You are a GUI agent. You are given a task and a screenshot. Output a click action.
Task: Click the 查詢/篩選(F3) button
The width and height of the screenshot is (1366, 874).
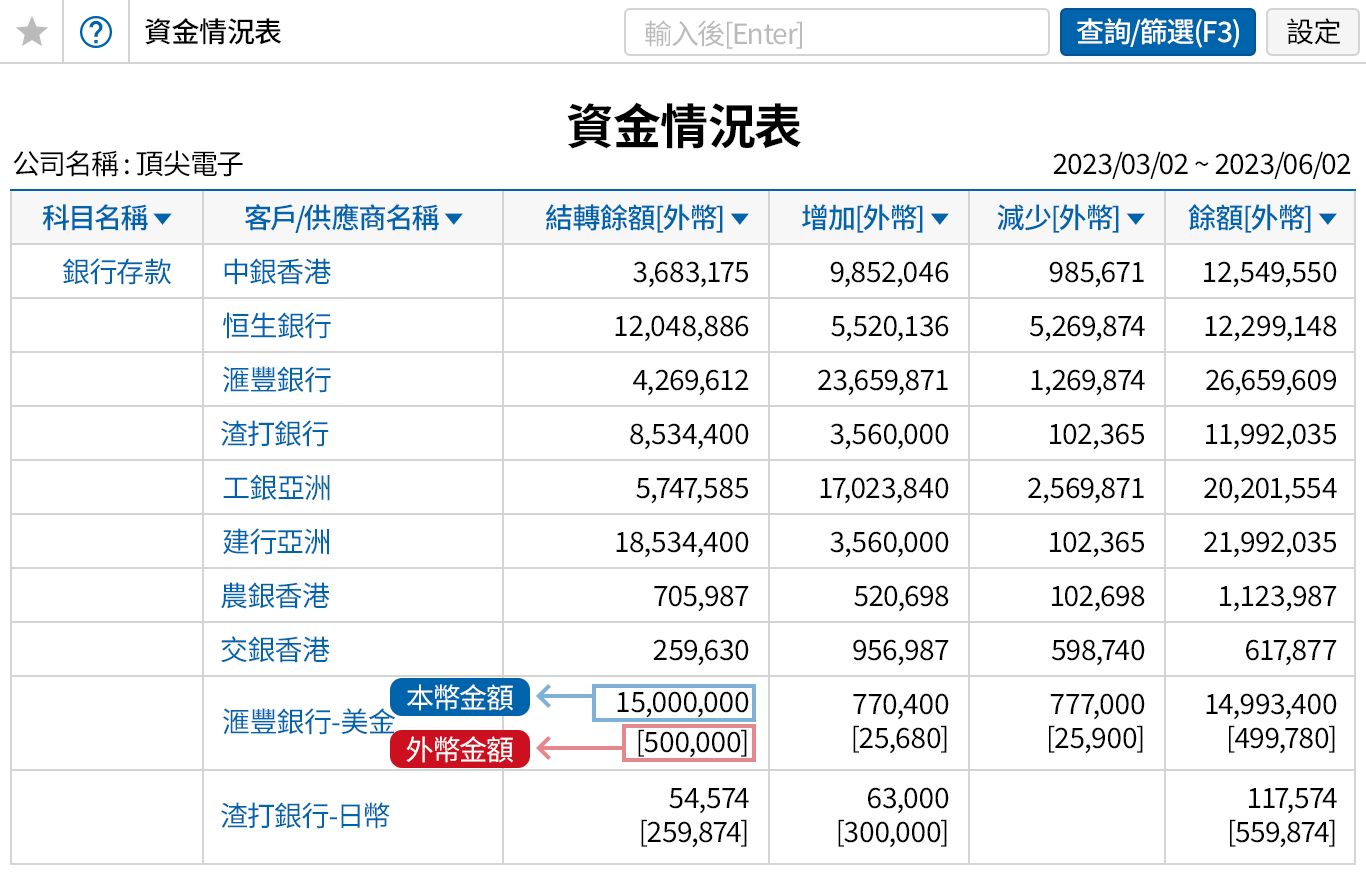coord(1157,31)
